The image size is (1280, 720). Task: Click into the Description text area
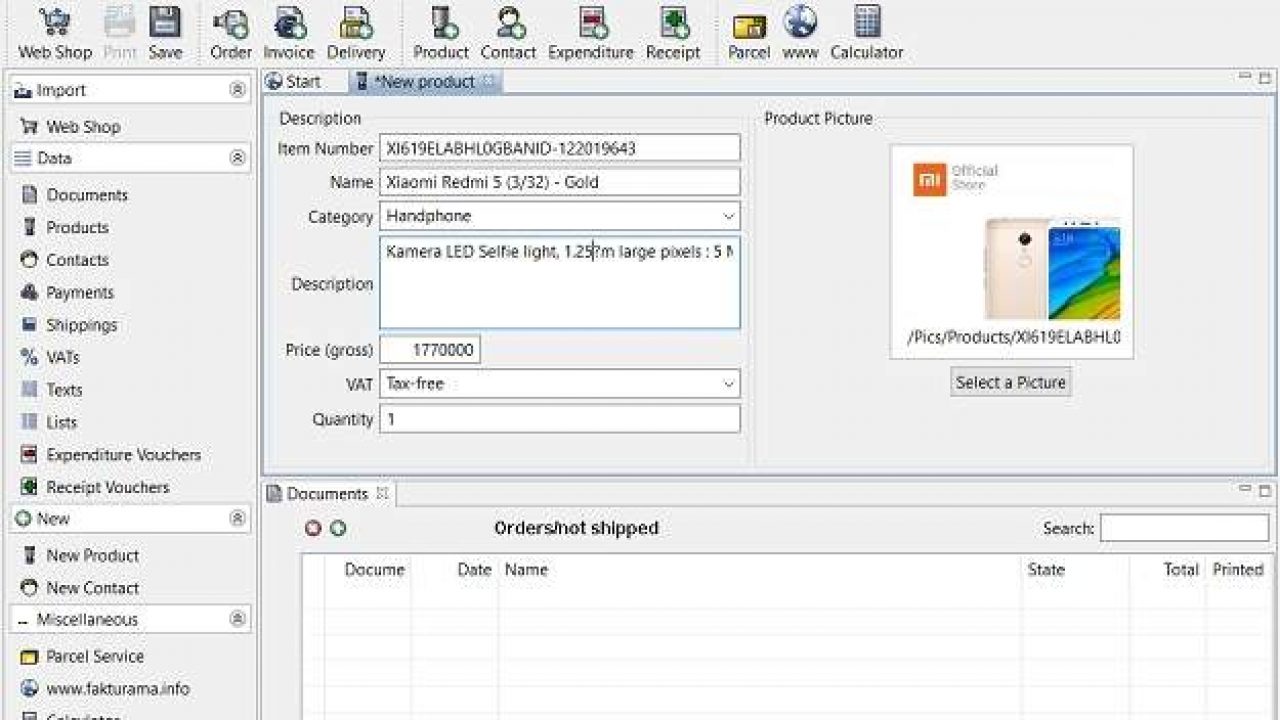(x=560, y=283)
